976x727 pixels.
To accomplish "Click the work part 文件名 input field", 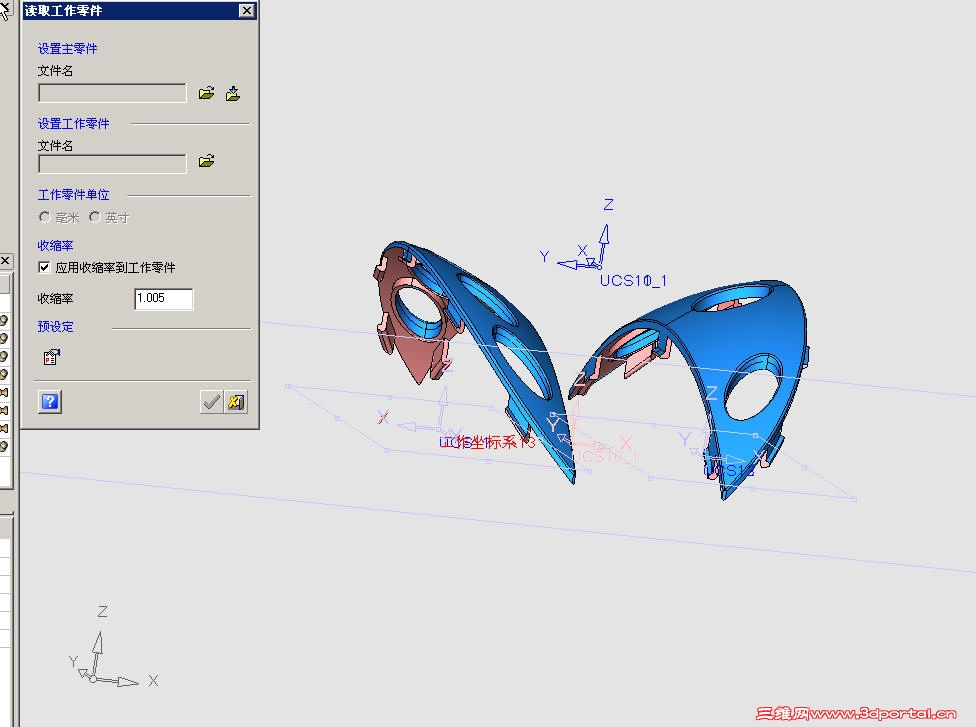I will coord(112,164).
